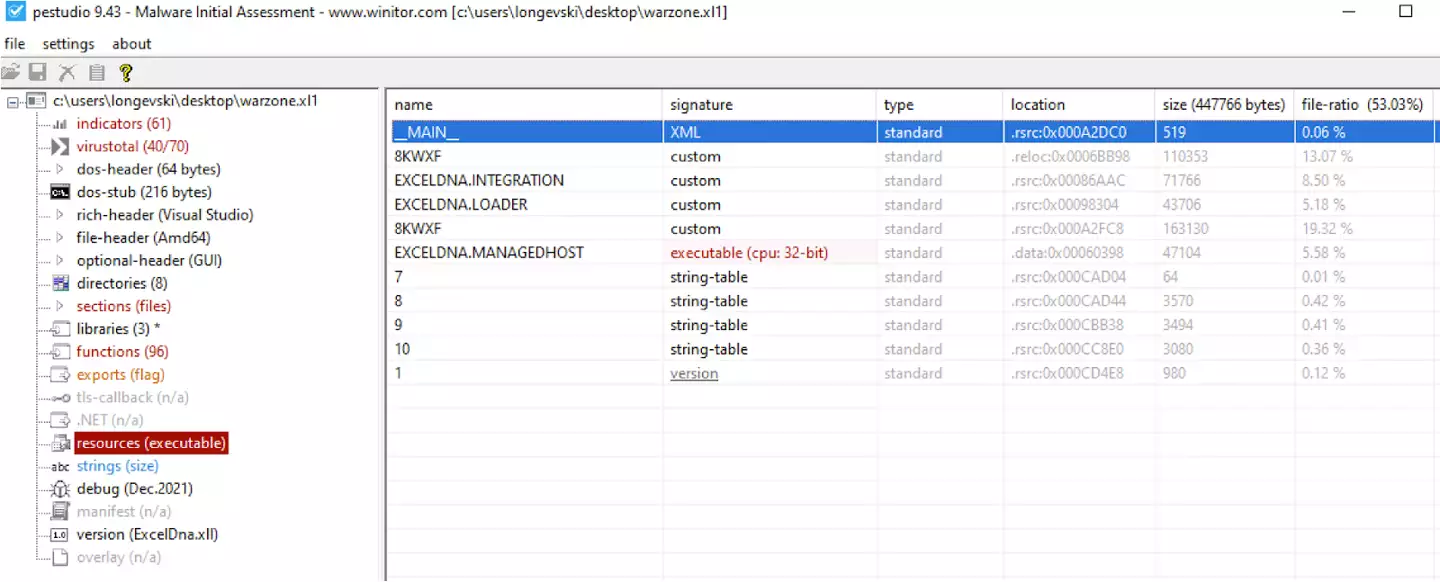The width and height of the screenshot is (1440, 582).
Task: Click the libraries node icon
Action: coord(60,329)
